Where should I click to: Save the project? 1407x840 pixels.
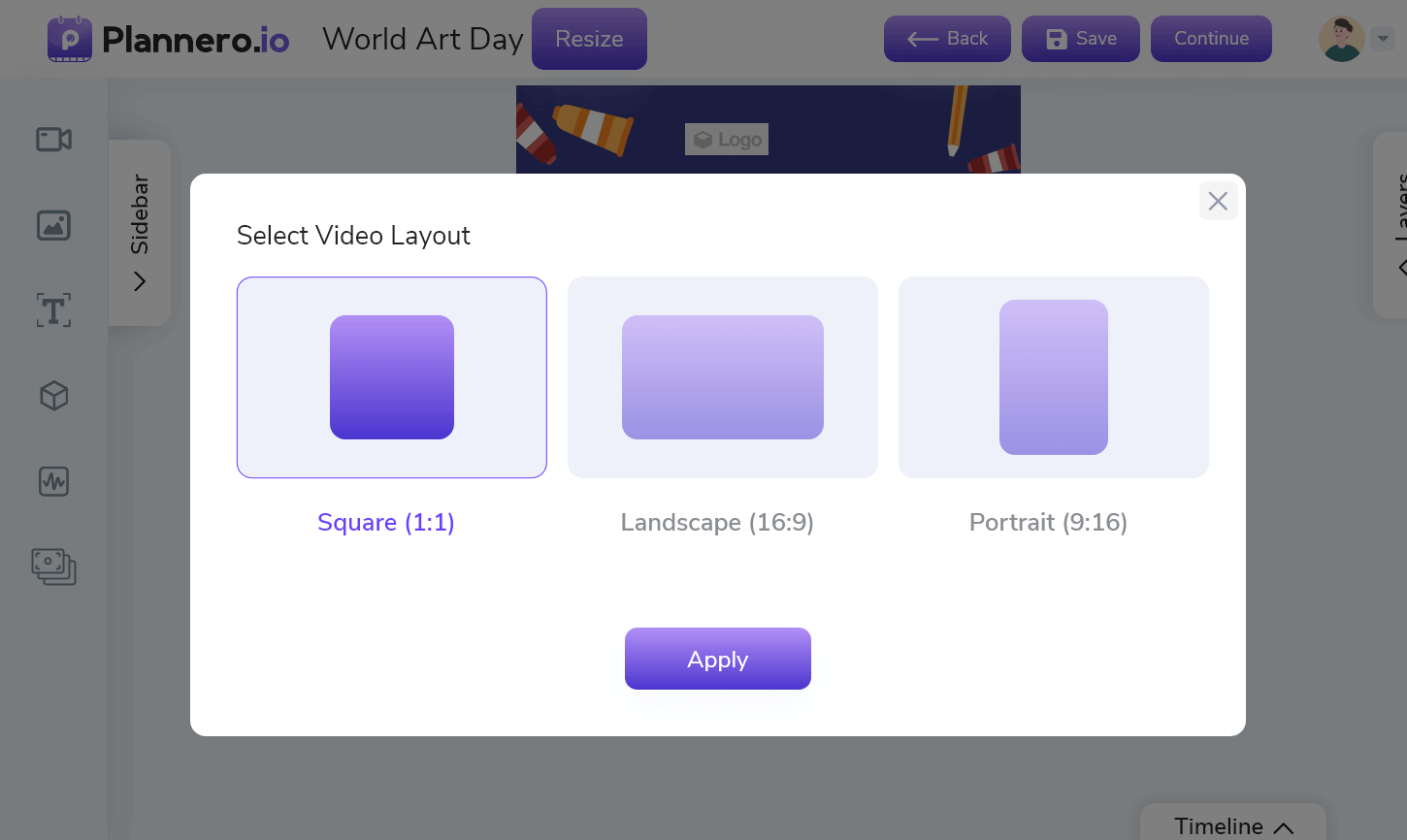point(1081,39)
